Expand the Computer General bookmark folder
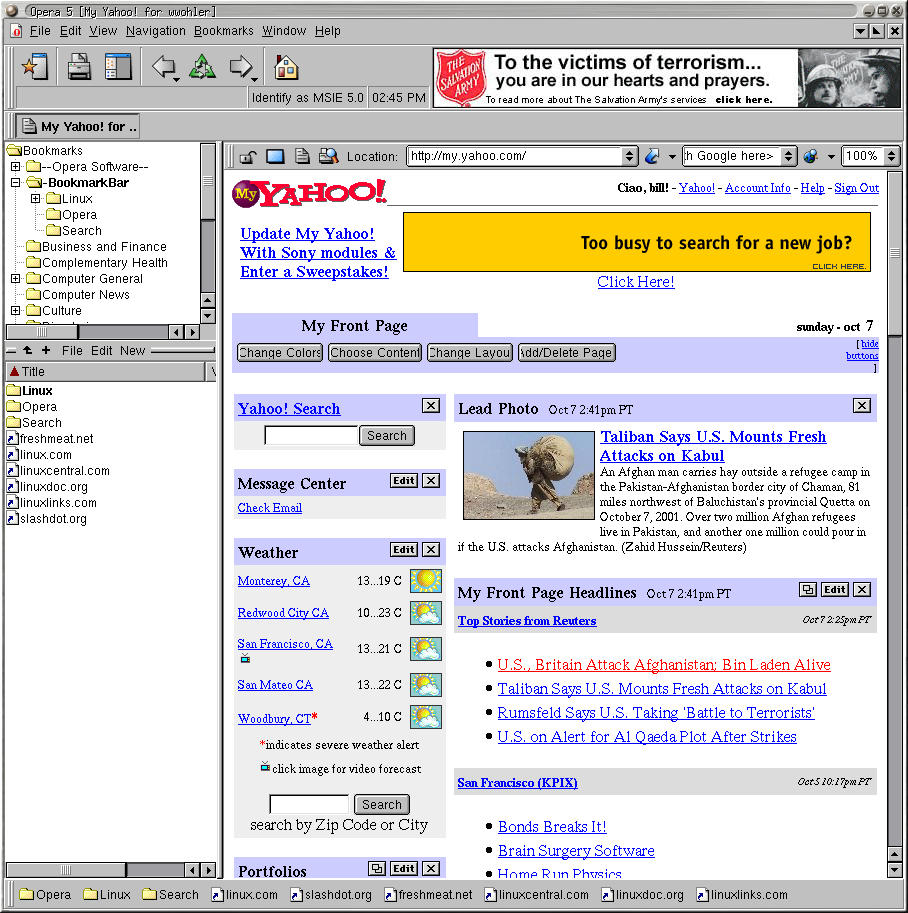This screenshot has width=908, height=913. pos(16,279)
